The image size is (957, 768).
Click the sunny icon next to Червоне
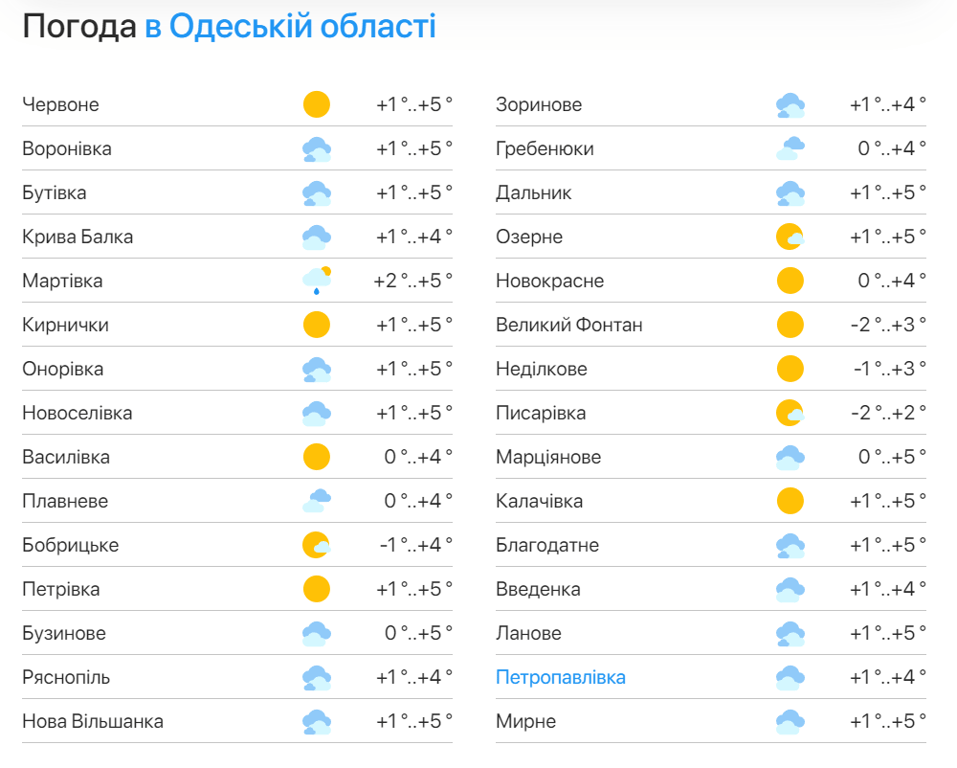[x=316, y=104]
